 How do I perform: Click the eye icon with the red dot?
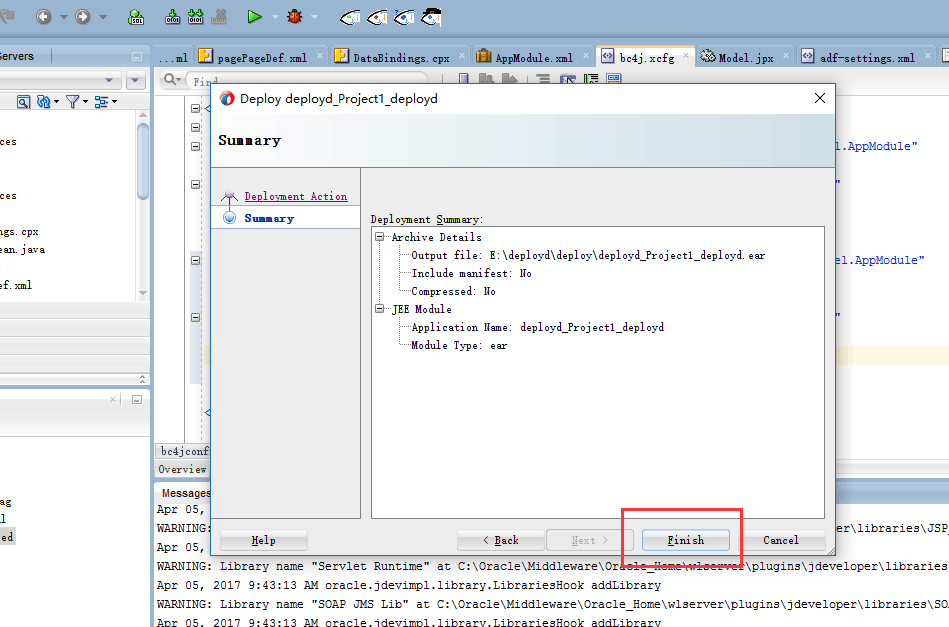(377, 18)
